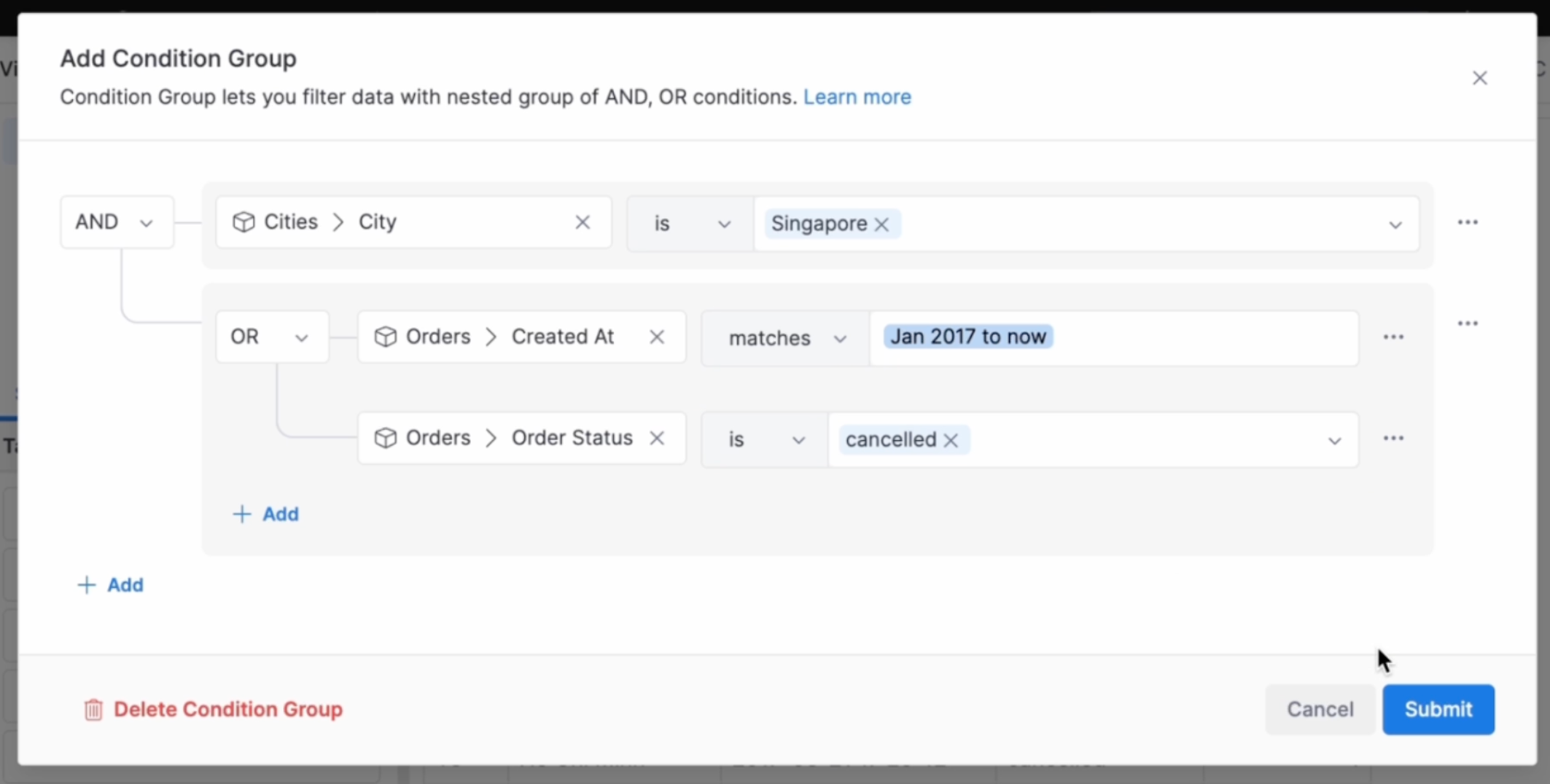Open the Learn more link

point(857,97)
